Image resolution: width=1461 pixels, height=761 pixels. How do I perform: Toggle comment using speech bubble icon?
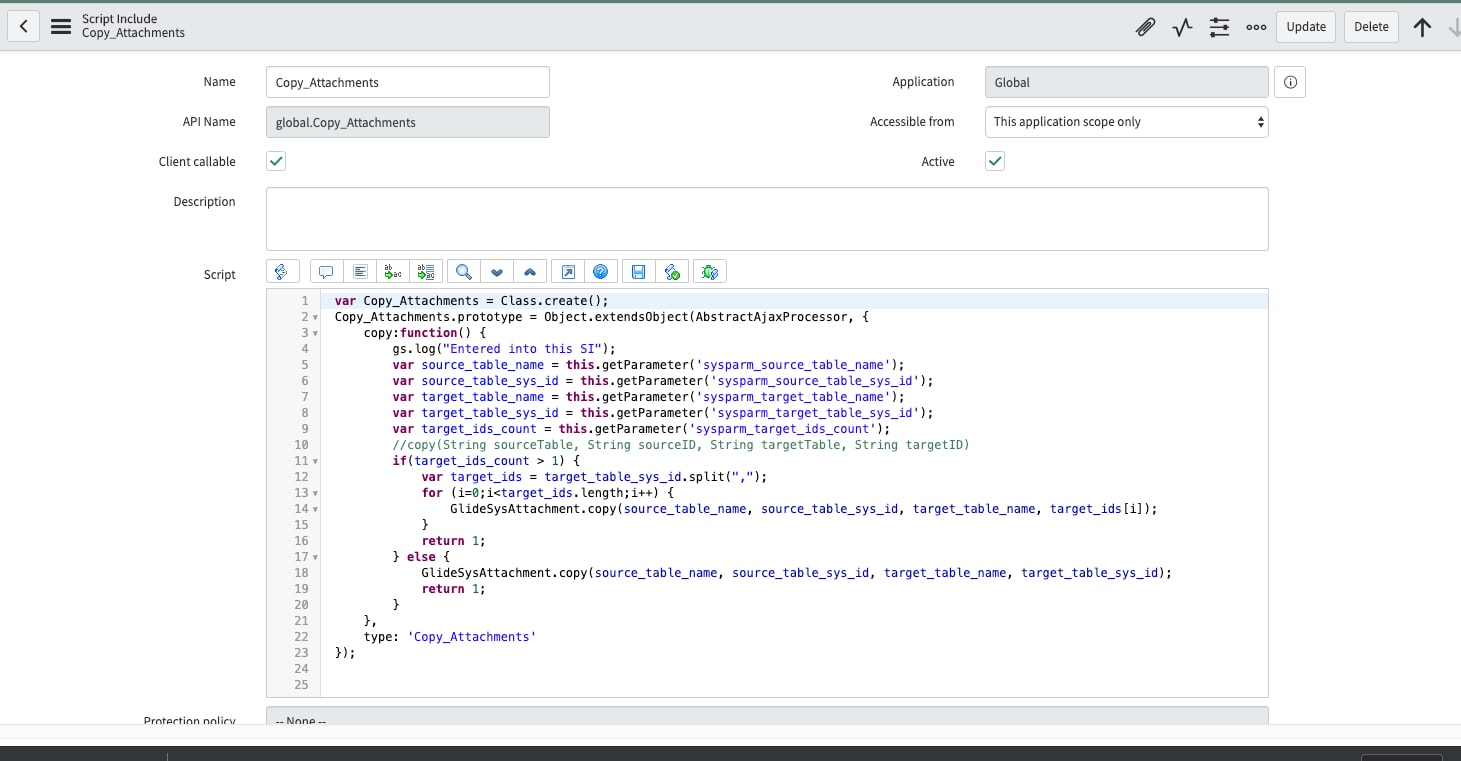[x=325, y=271]
